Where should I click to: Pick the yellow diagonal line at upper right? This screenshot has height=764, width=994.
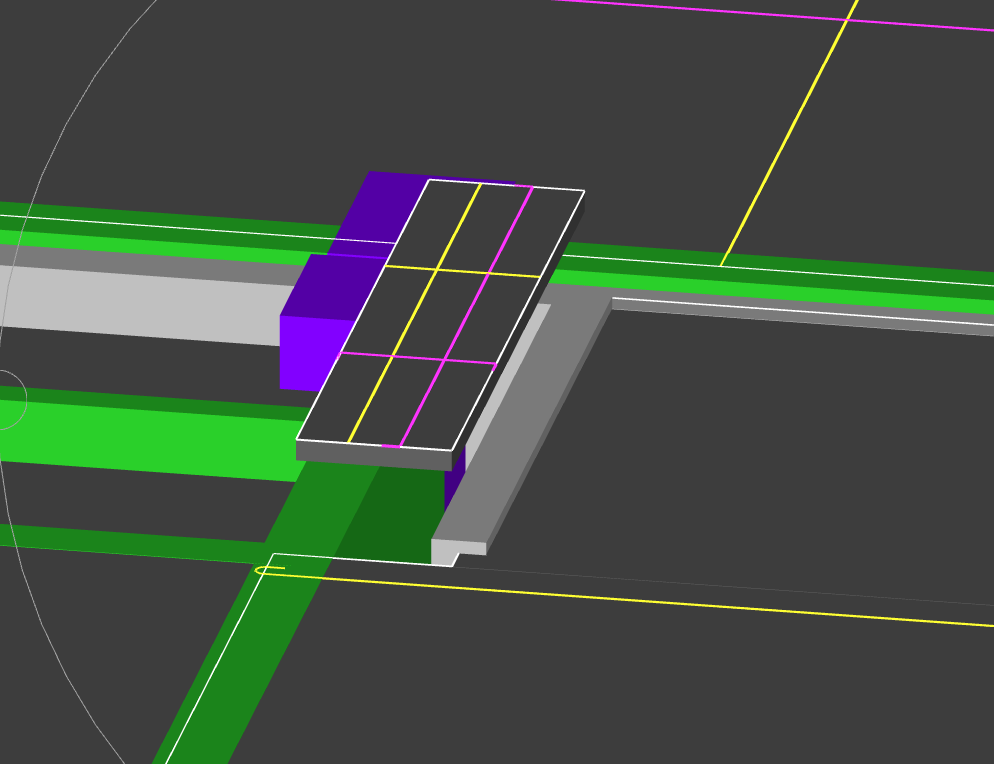tap(789, 133)
